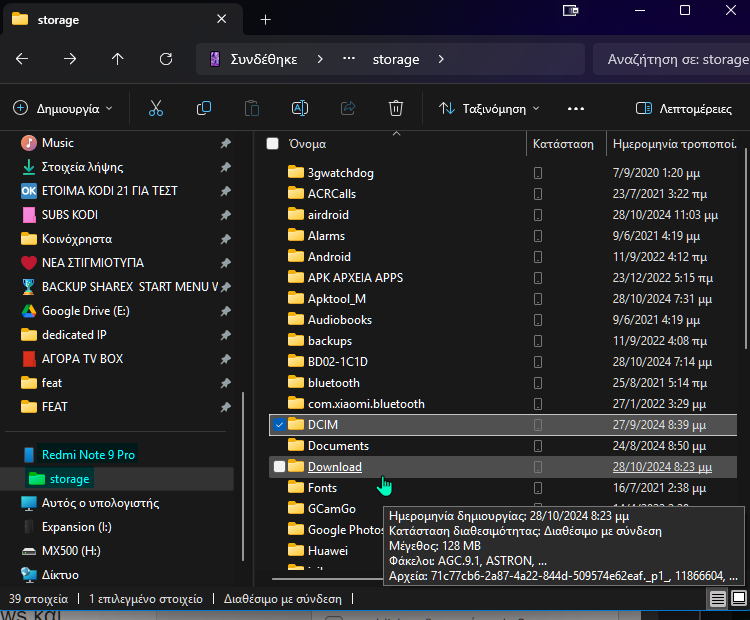
Task: Select storage under Redmi Note 9 Pro
Action: pos(69,479)
